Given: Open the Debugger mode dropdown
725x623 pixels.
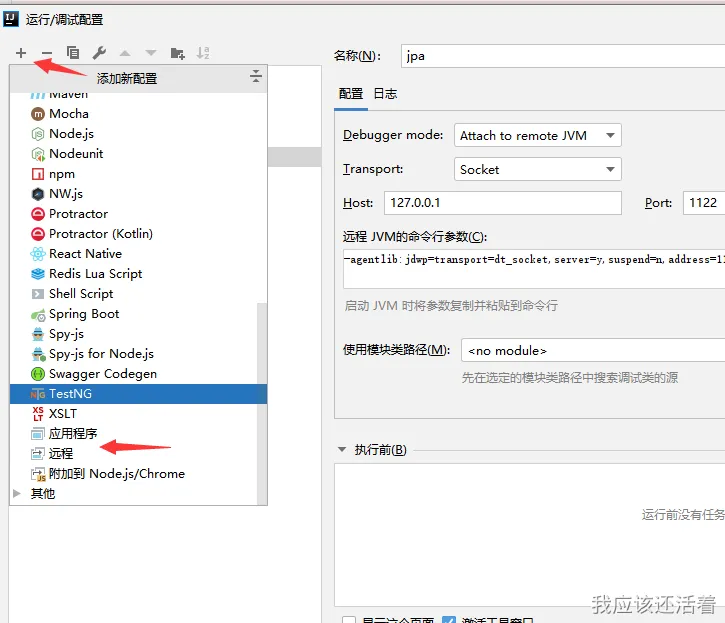Looking at the screenshot, I should [x=537, y=135].
